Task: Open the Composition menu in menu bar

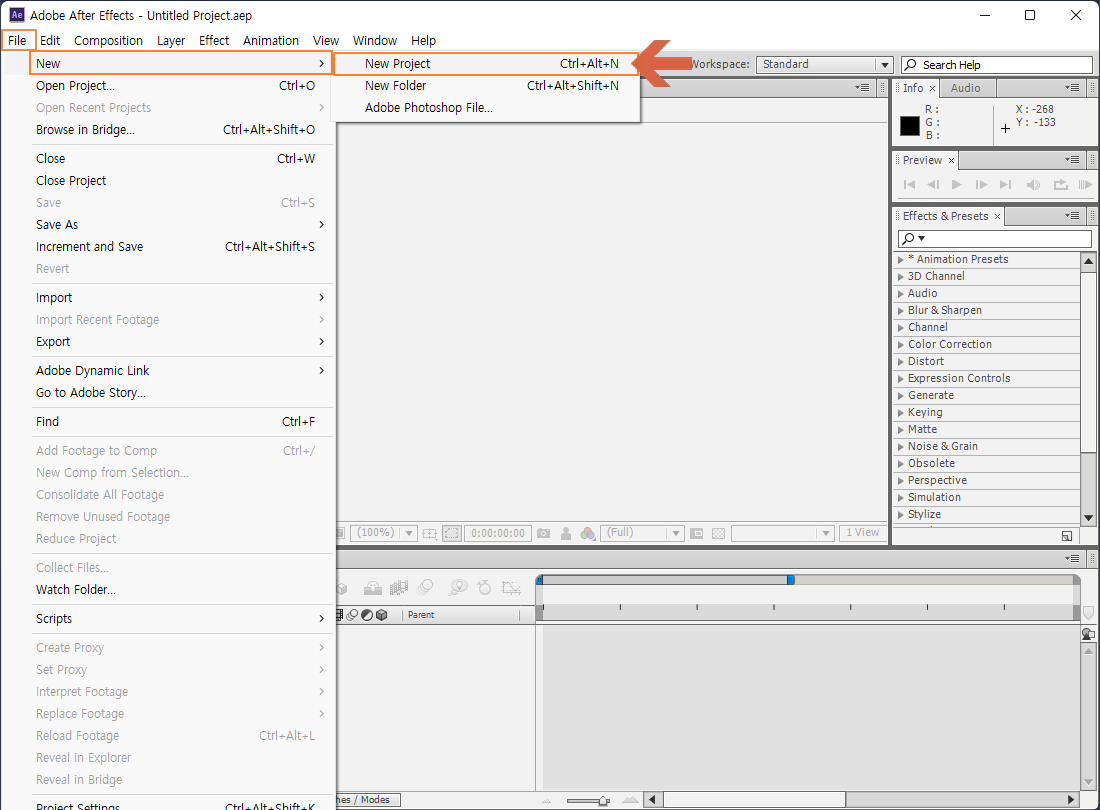Action: 108,41
